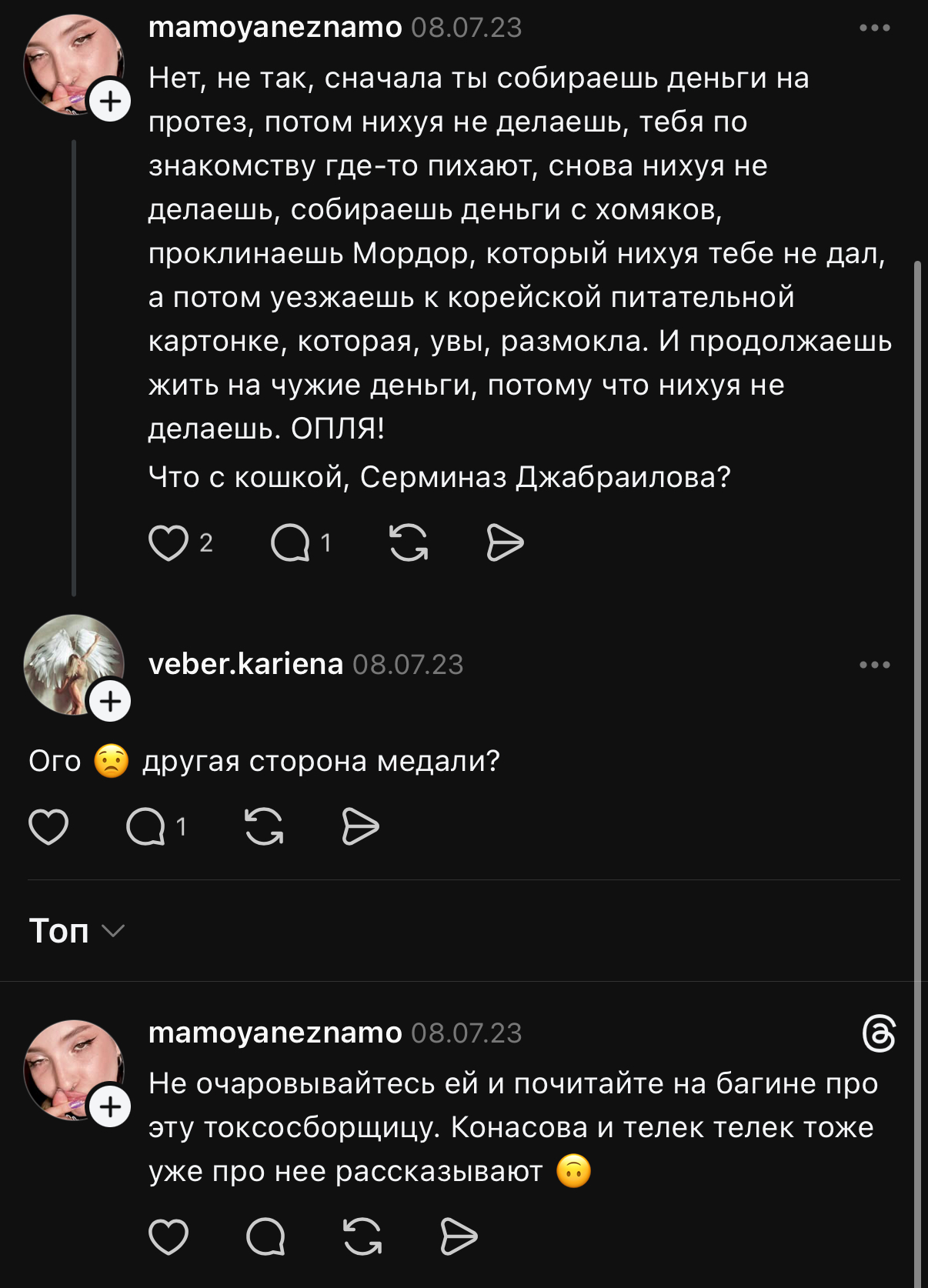Click the Threads logo icon on bottom reply
Screen dimensions: 928x1288
[x=879, y=1033]
